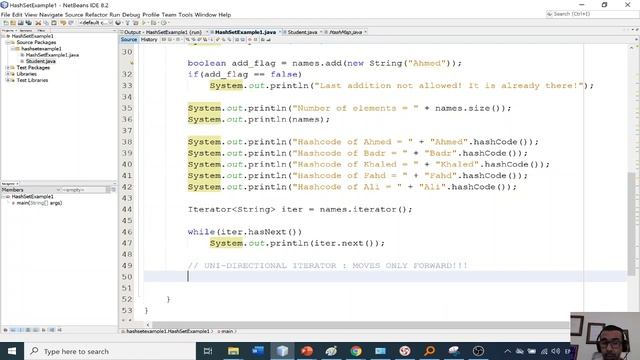
Task: Select the HashSetExample1.java editor tab
Action: (245, 32)
